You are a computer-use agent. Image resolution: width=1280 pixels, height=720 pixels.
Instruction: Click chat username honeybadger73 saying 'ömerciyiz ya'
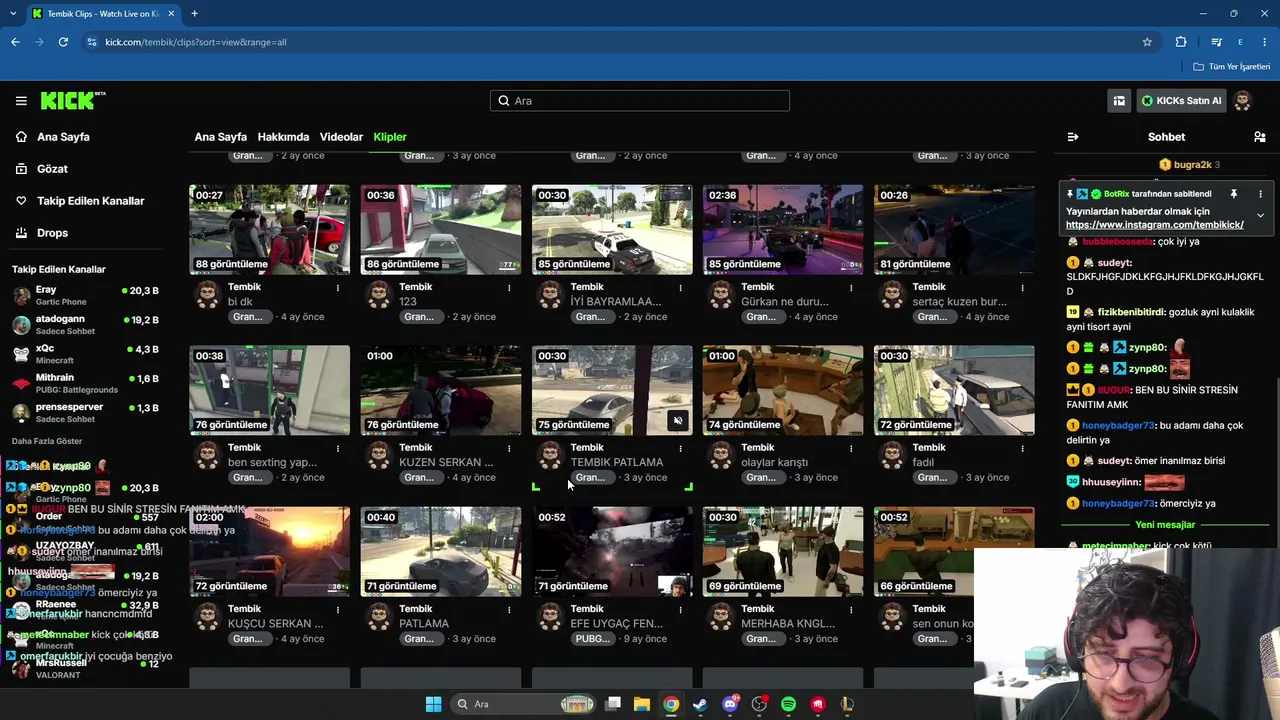coord(1118,504)
